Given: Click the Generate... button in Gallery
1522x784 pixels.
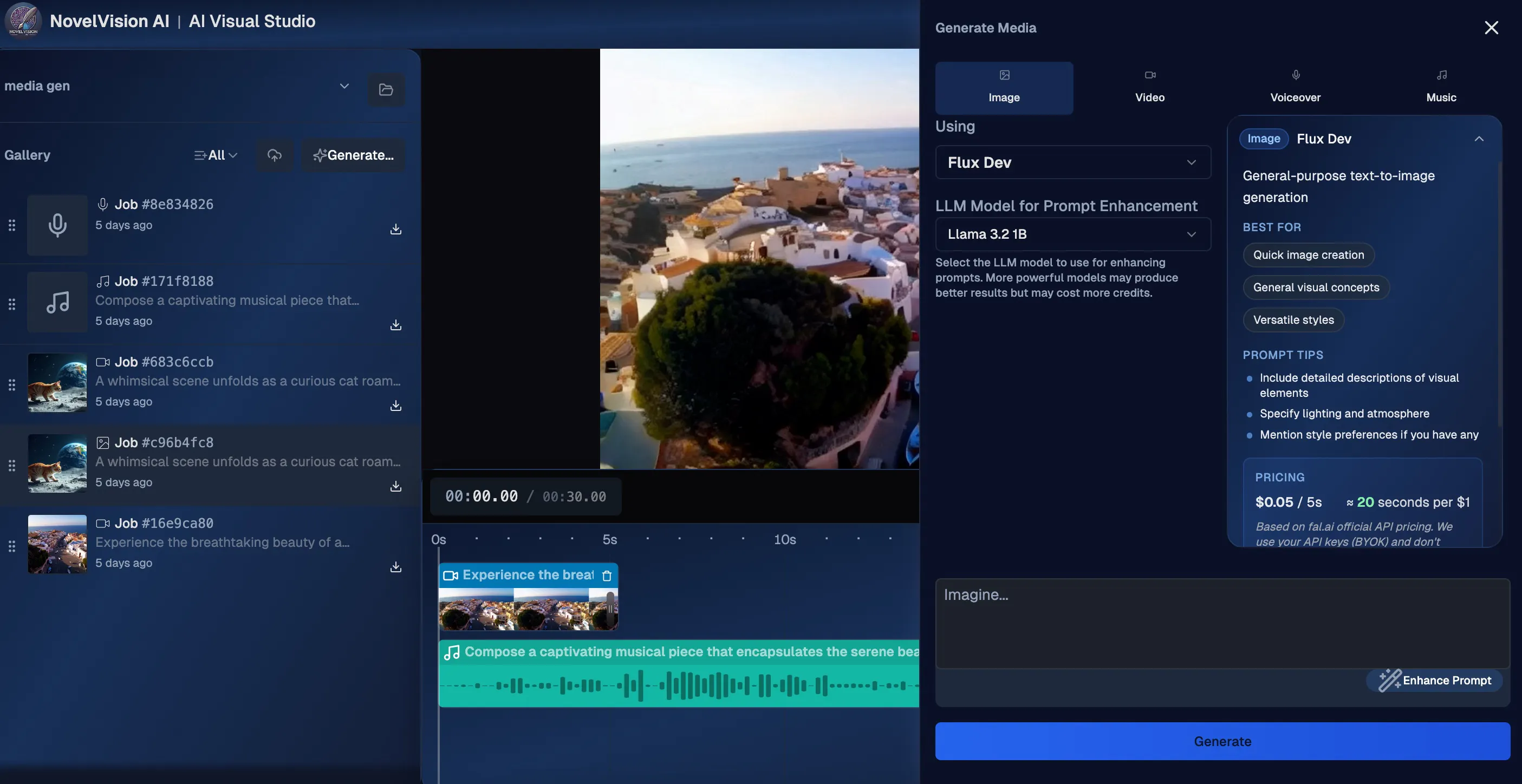Looking at the screenshot, I should pos(353,155).
